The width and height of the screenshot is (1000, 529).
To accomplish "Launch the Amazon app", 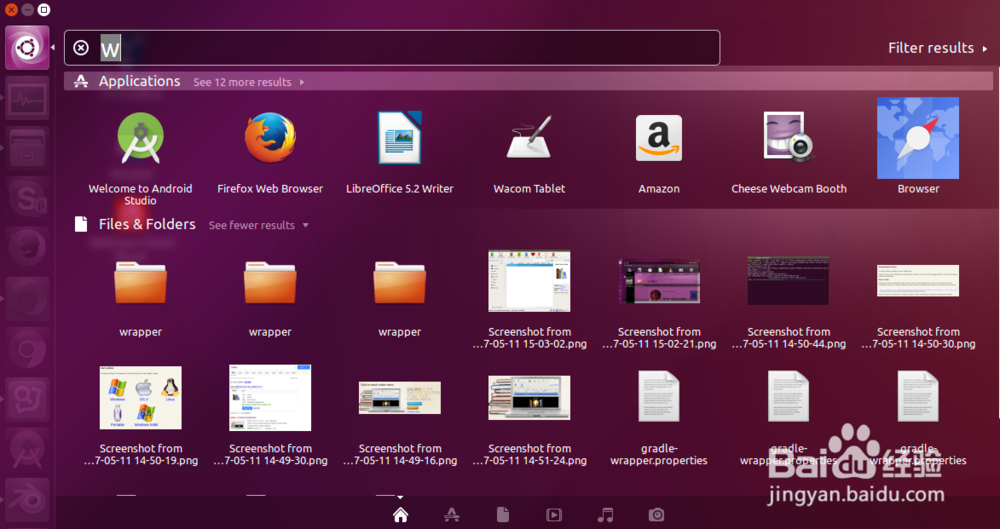I will click(659, 153).
